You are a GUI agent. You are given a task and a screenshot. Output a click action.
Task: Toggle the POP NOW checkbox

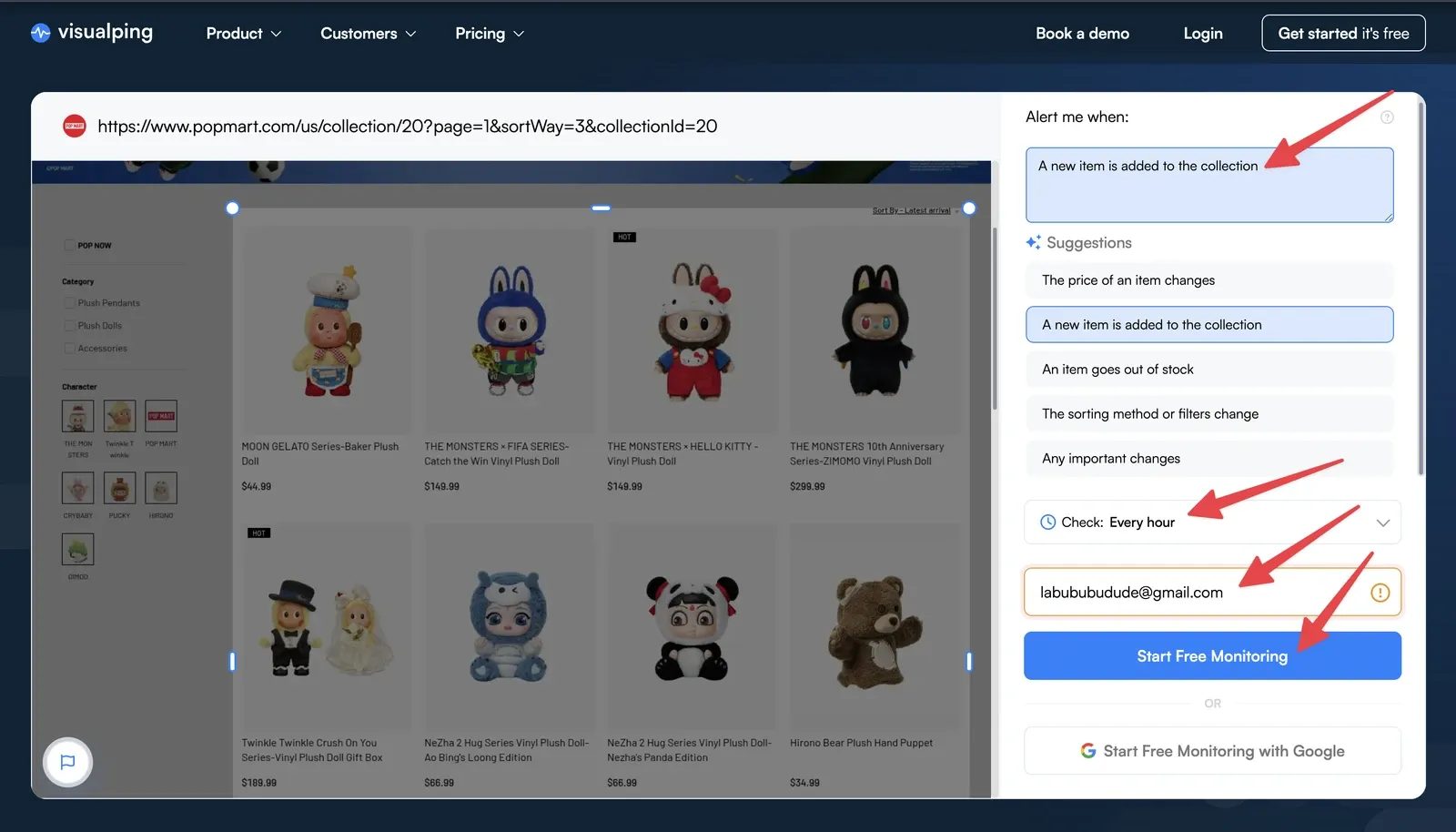click(x=69, y=246)
